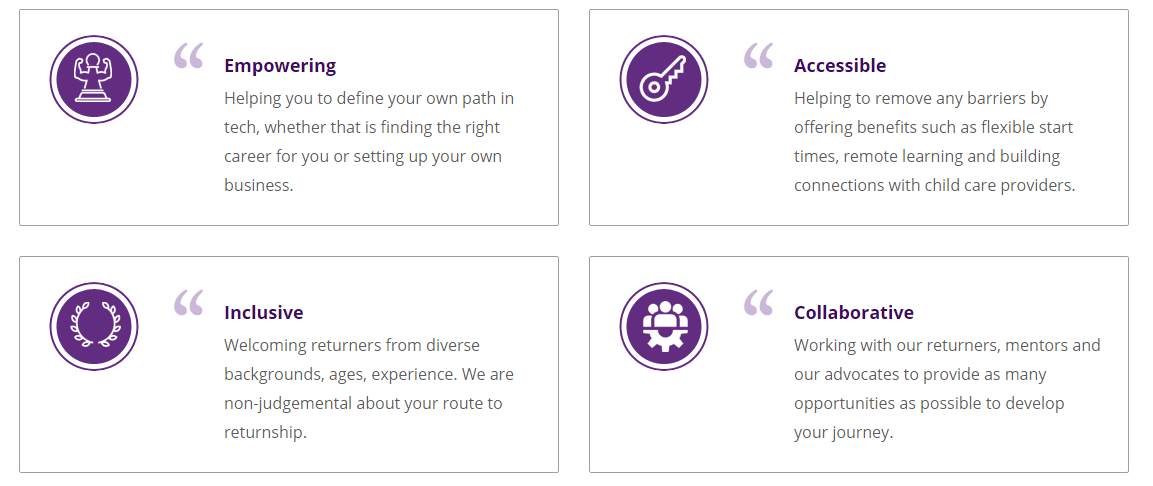Click the quote mark beside Inclusive
The width and height of the screenshot is (1153, 486).
click(188, 303)
